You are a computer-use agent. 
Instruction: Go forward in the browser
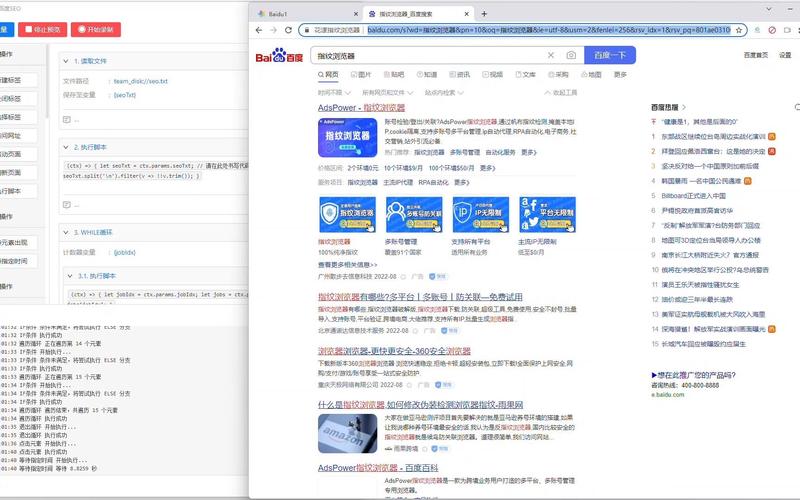point(273,30)
